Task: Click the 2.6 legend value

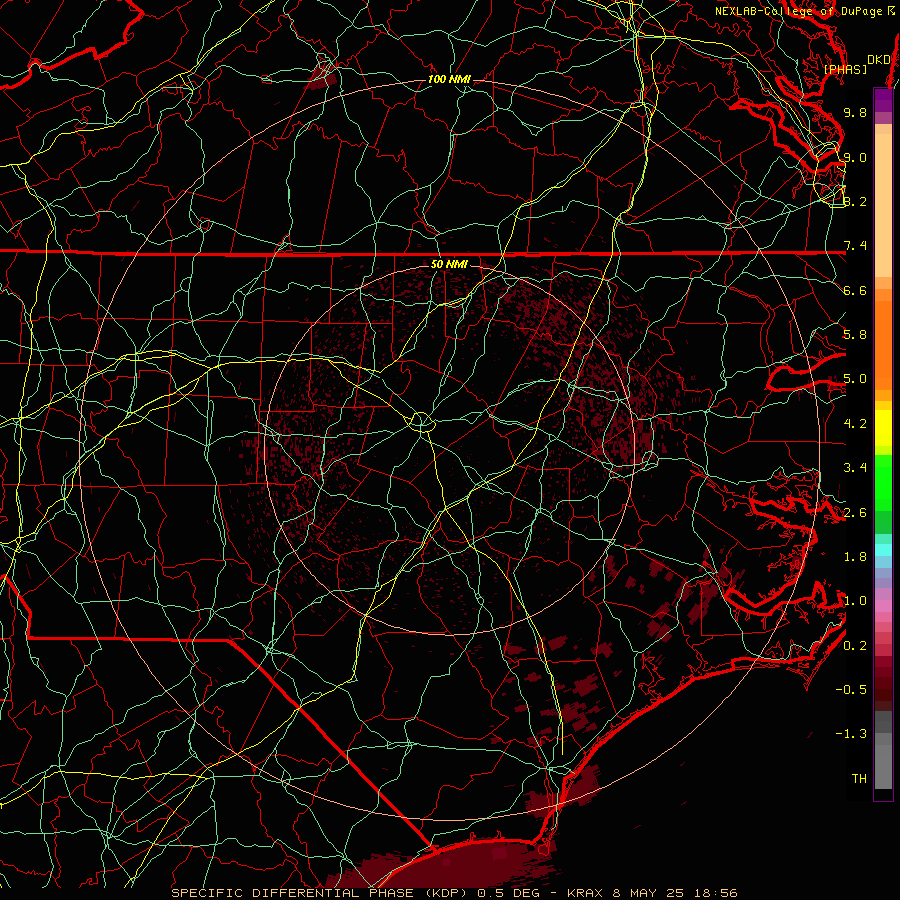Action: coord(855,513)
